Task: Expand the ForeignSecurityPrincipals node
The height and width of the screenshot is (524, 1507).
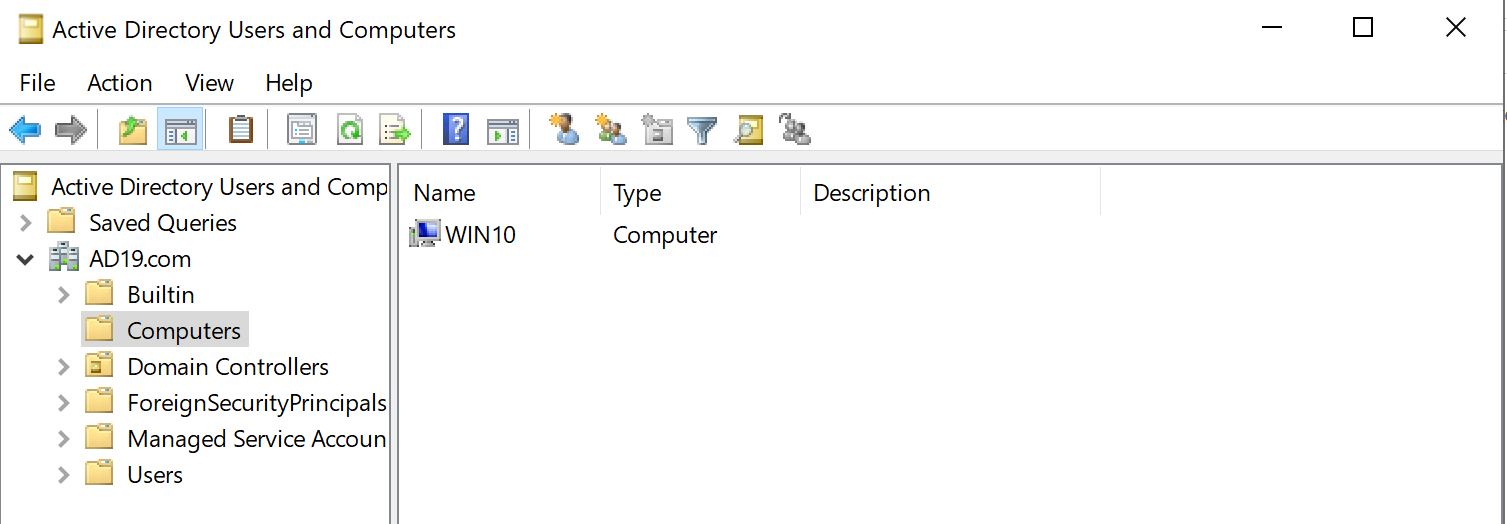Action: point(63,403)
